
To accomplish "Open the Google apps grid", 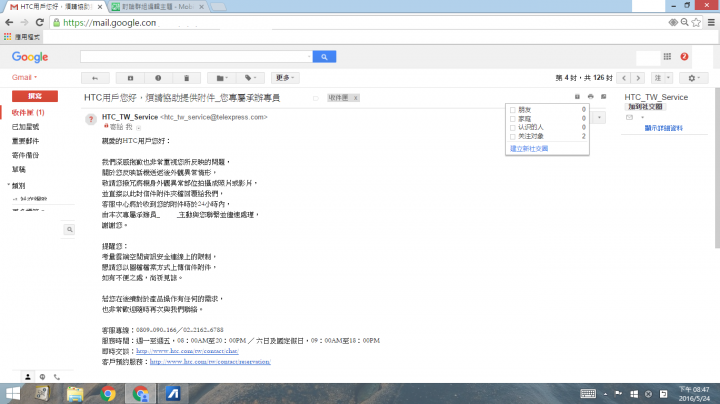I will pos(667,56).
